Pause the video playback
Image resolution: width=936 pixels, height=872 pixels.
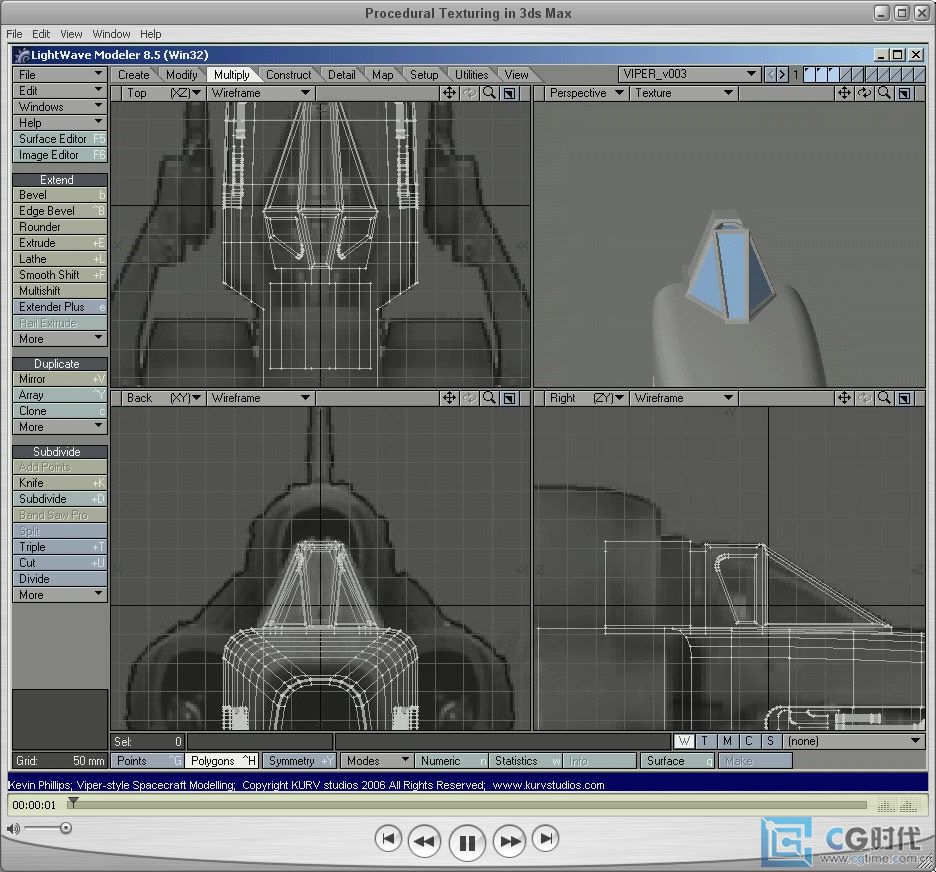tap(467, 843)
